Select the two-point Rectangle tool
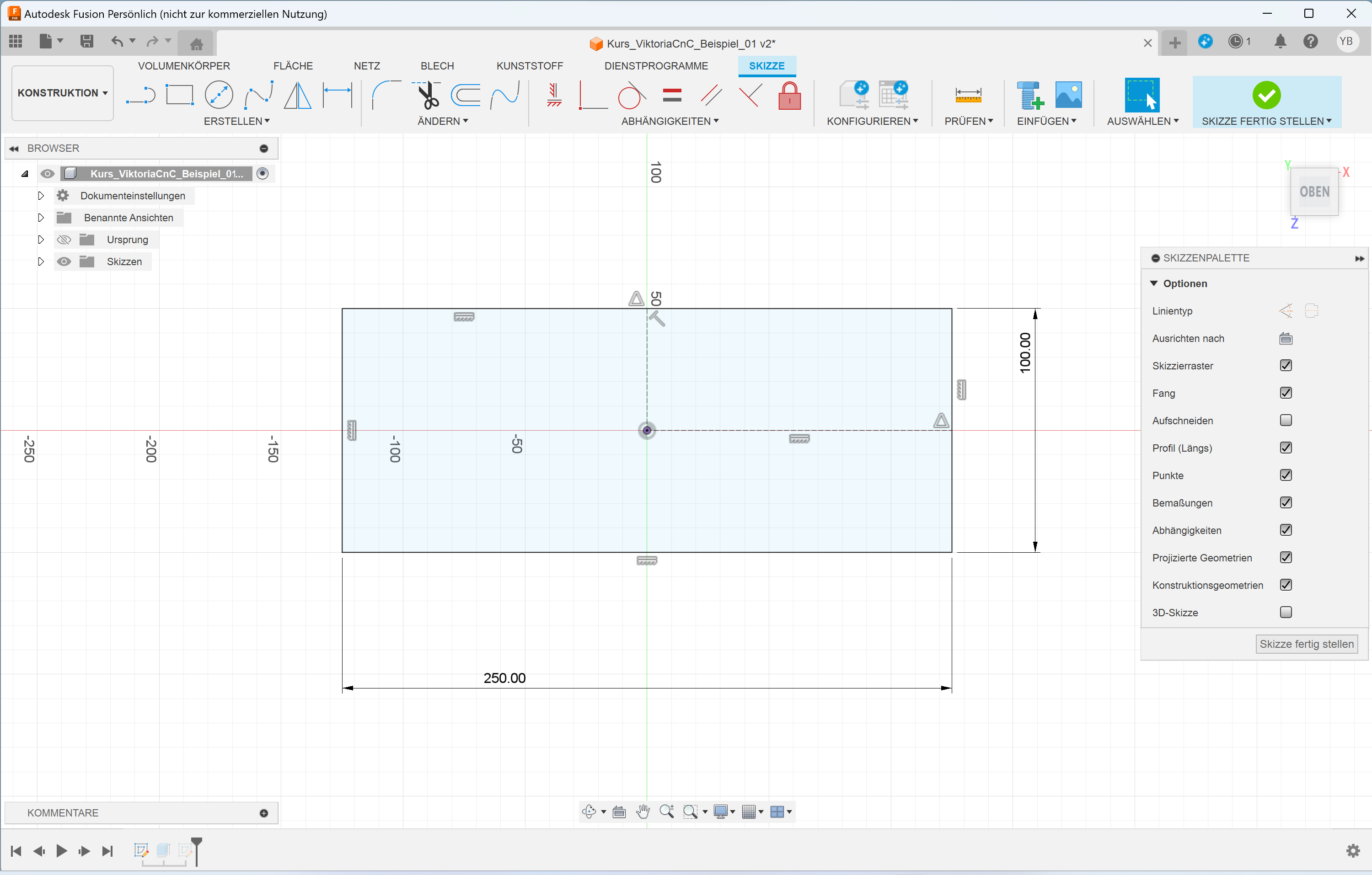The image size is (1372, 875). 179,95
